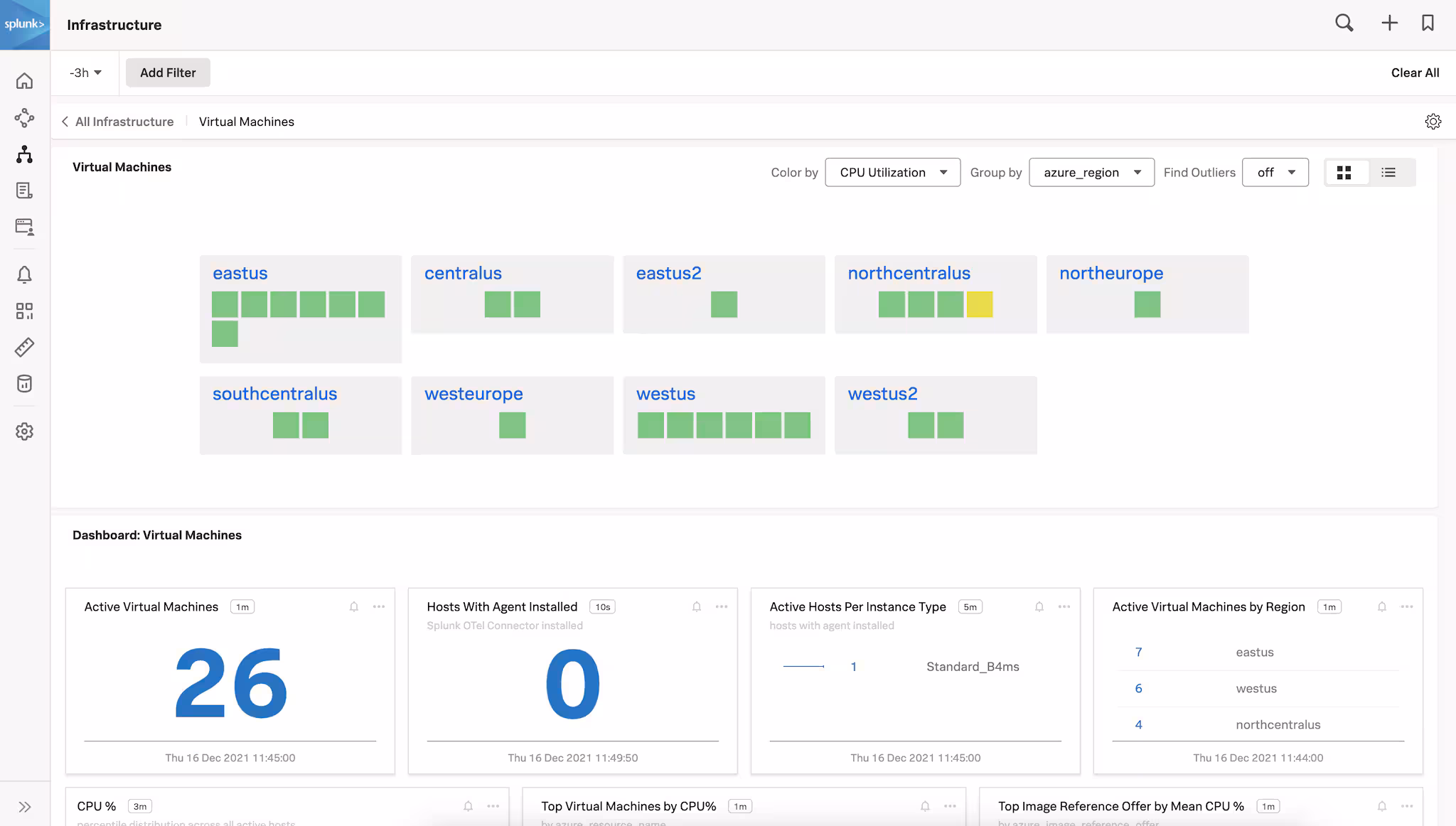Select the yellow VM square in northcentralus
Image resolution: width=1456 pixels, height=826 pixels.
[979, 304]
